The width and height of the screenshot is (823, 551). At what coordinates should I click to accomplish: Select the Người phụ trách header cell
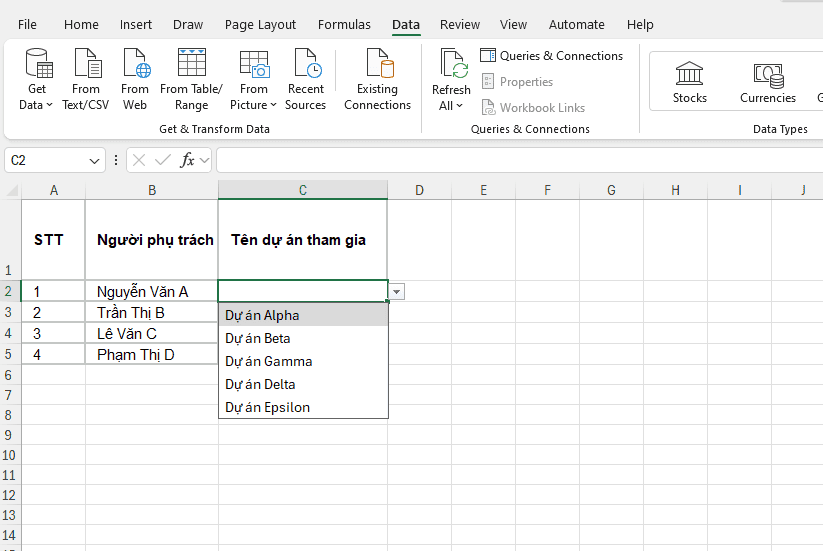[152, 240]
